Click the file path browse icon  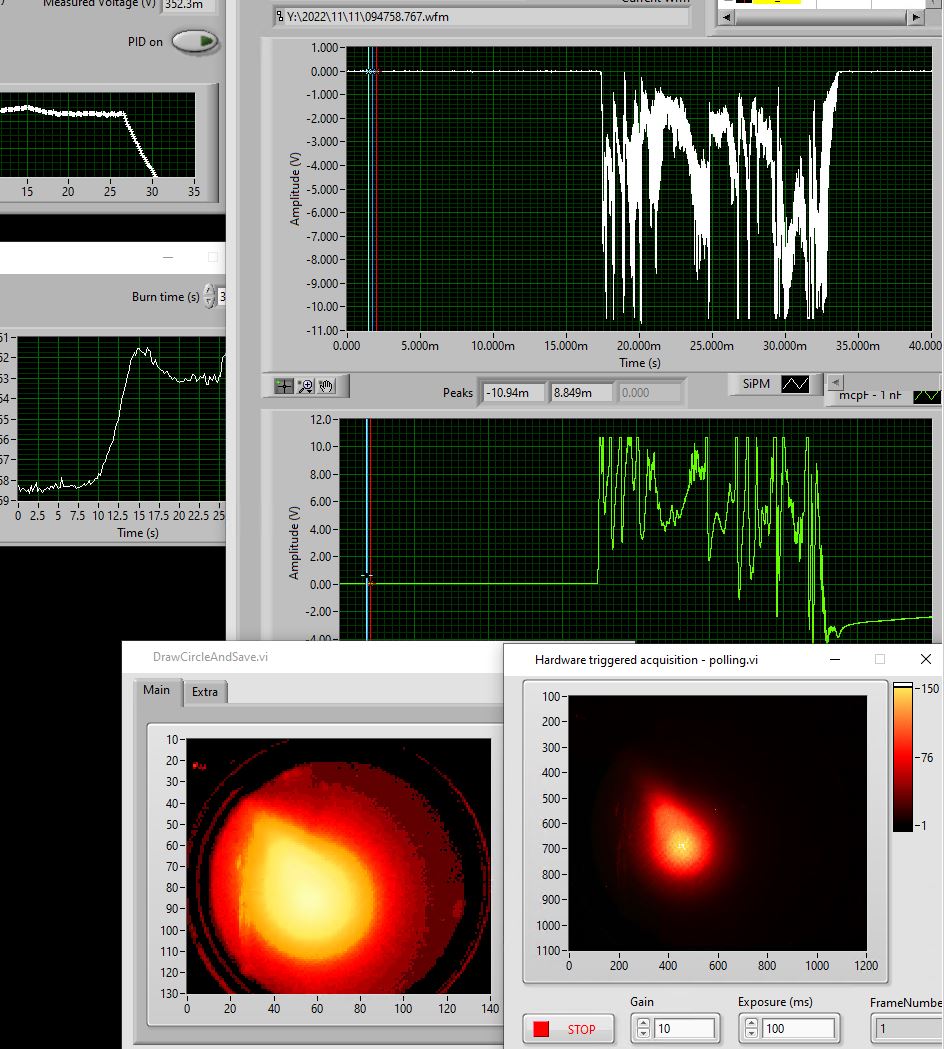pyautogui.click(x=280, y=17)
